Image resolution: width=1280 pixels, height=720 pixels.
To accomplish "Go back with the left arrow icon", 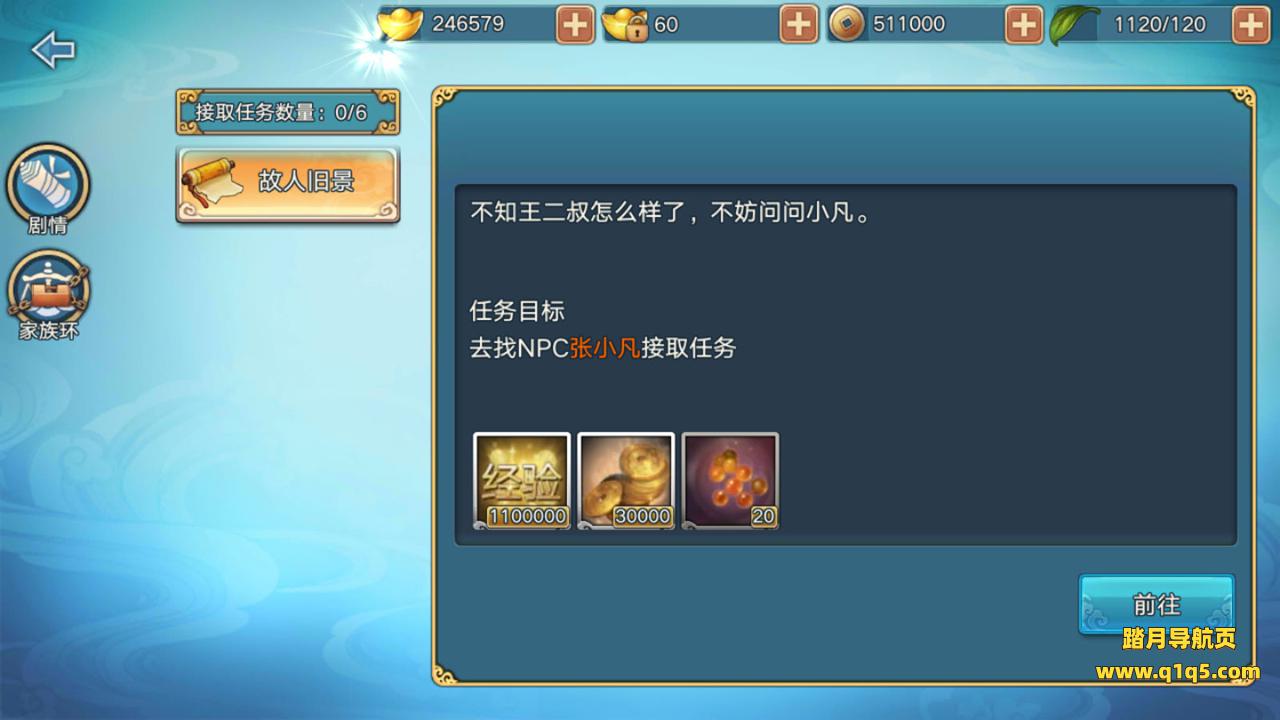I will pyautogui.click(x=53, y=49).
